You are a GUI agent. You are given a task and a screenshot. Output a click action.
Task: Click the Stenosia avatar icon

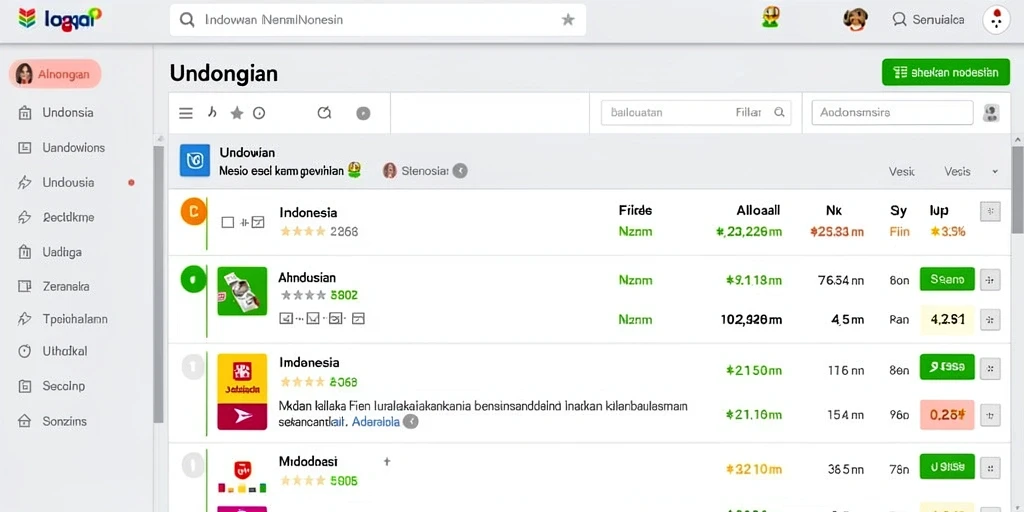[390, 171]
